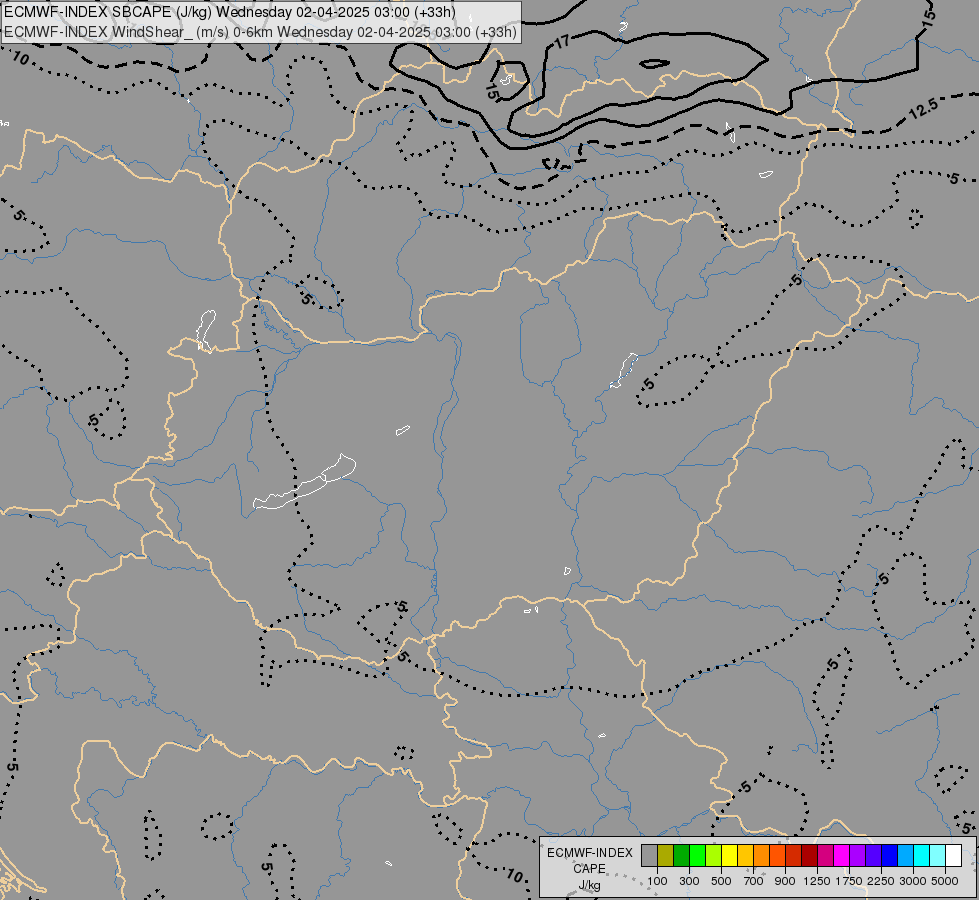Select the '2250' legend value

[x=880, y=881]
